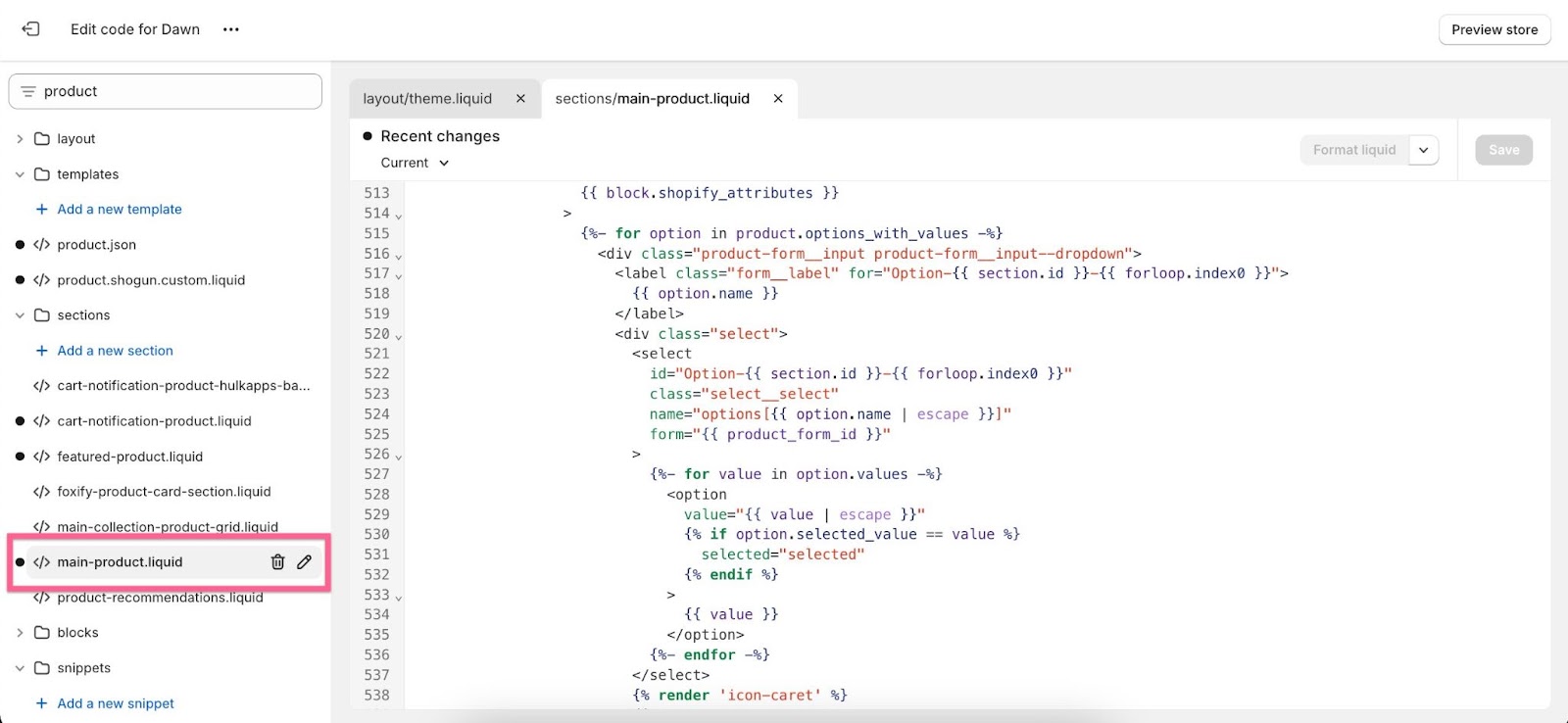Click plus icon beside Add a new section
This screenshot has width=1568, height=723.
tap(41, 351)
